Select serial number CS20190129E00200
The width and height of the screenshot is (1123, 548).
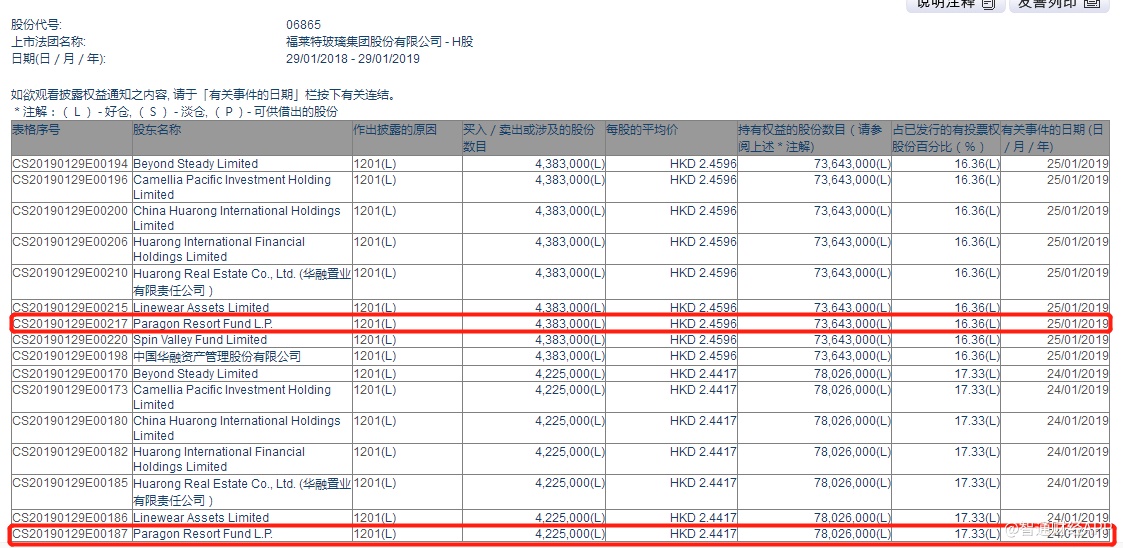pyautogui.click(x=70, y=211)
